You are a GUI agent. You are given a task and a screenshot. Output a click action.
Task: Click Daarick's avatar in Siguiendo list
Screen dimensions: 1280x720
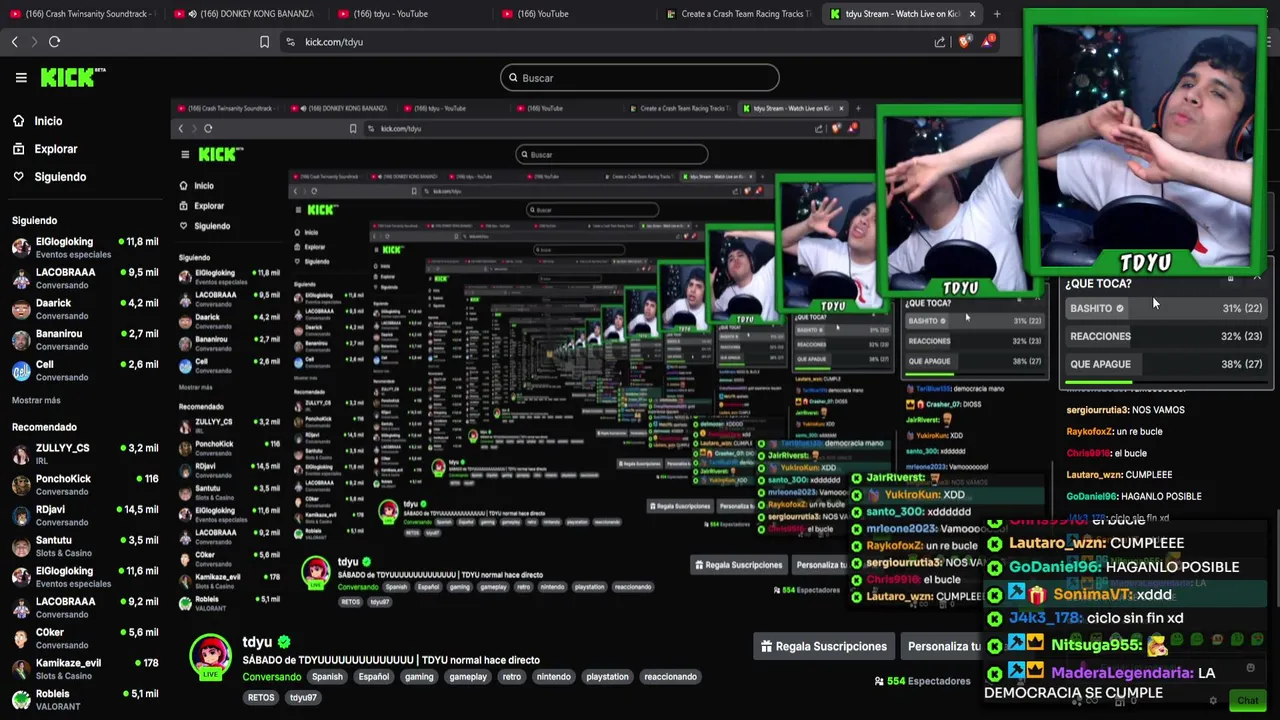[21, 309]
